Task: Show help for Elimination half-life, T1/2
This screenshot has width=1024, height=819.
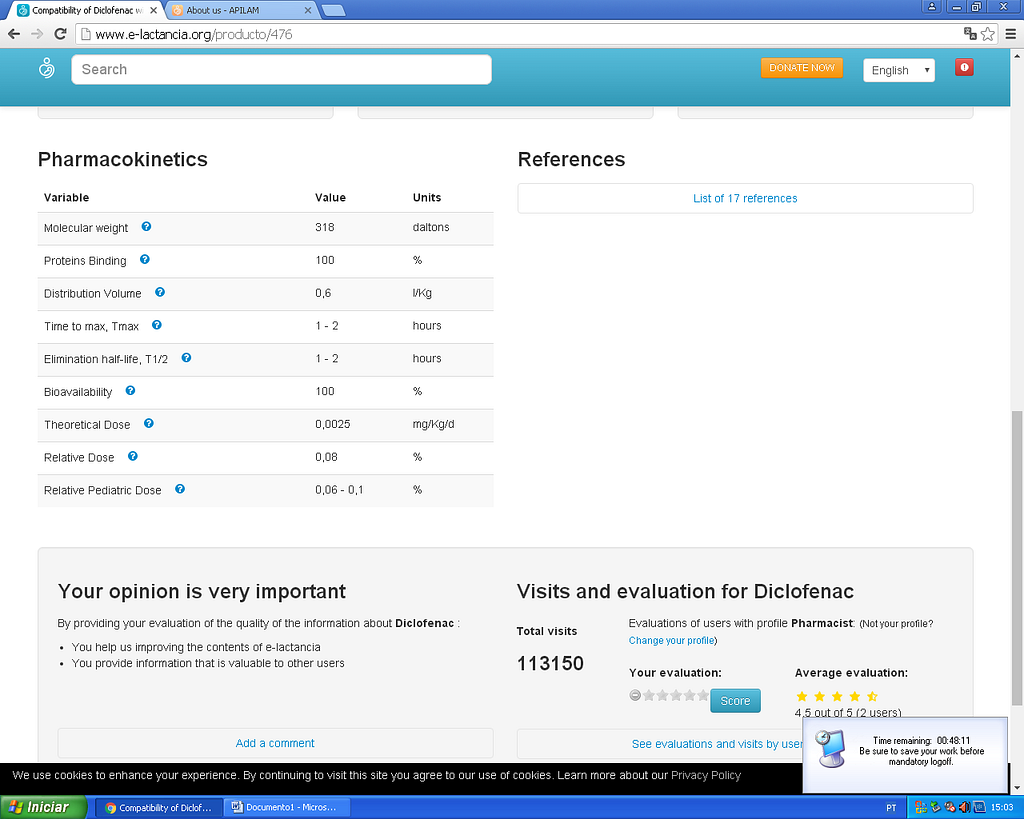Action: tap(186, 358)
